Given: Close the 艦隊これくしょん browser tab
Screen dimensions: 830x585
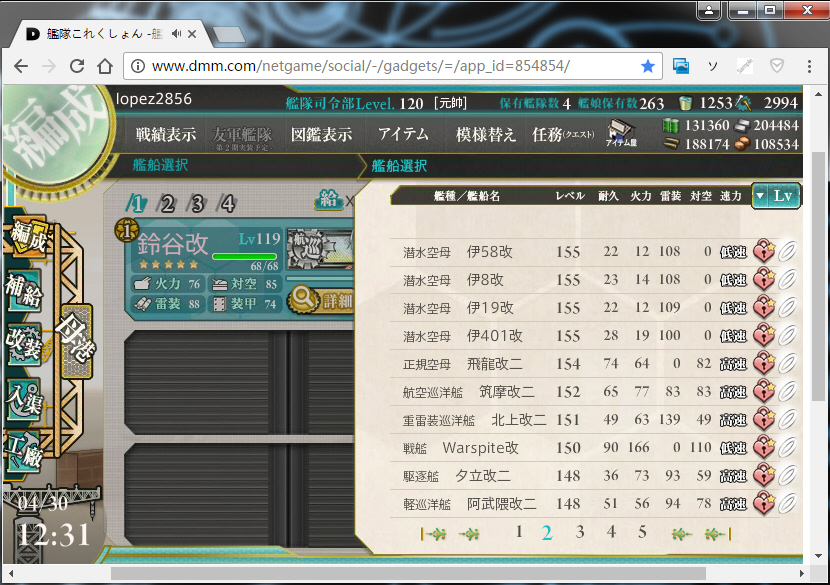Looking at the screenshot, I should pyautogui.click(x=192, y=34).
